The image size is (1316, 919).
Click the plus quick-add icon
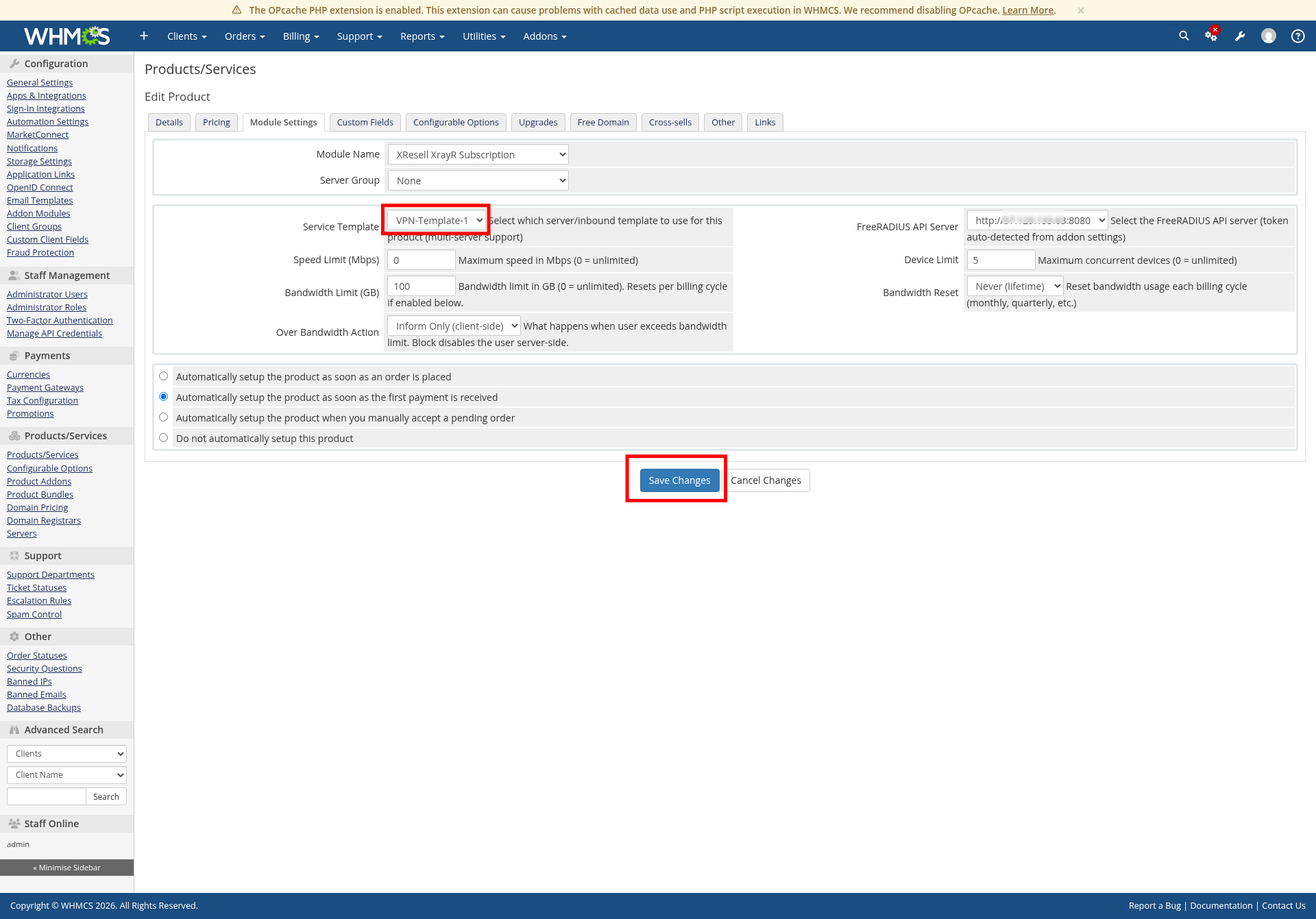144,36
